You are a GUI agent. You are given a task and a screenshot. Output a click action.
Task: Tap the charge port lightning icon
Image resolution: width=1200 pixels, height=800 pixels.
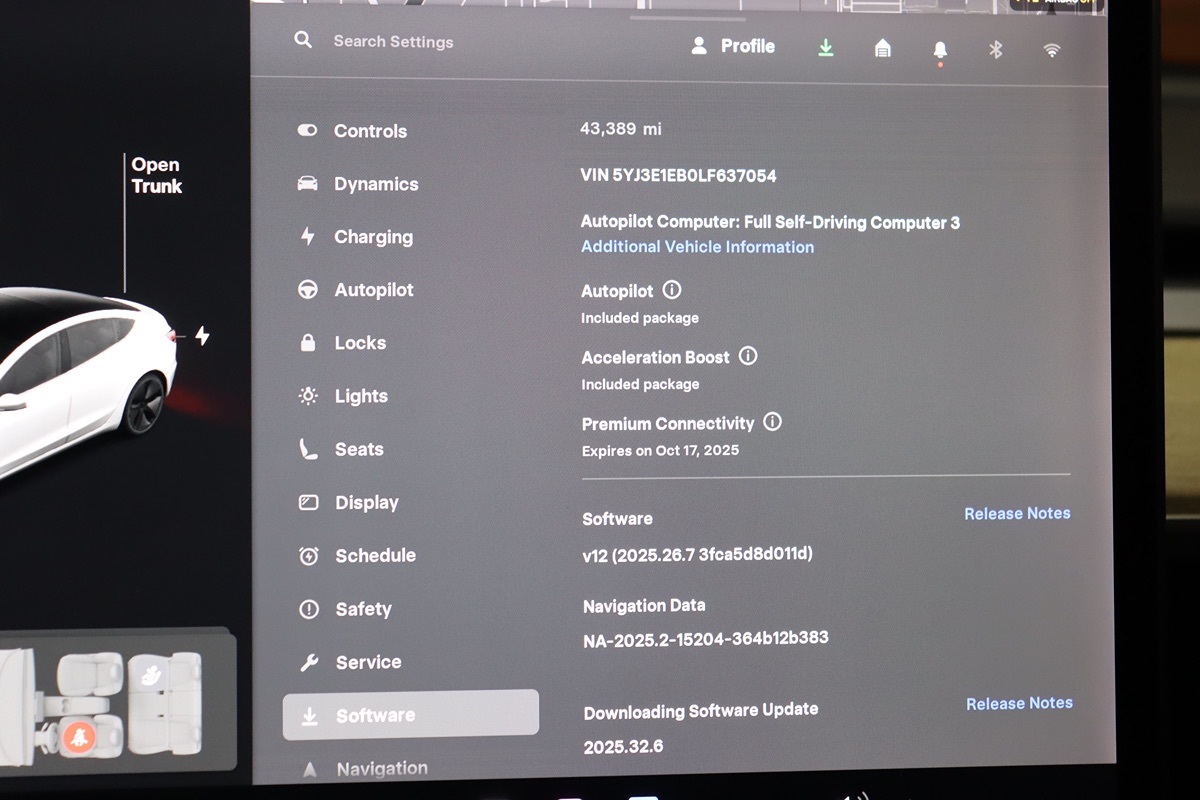point(202,336)
